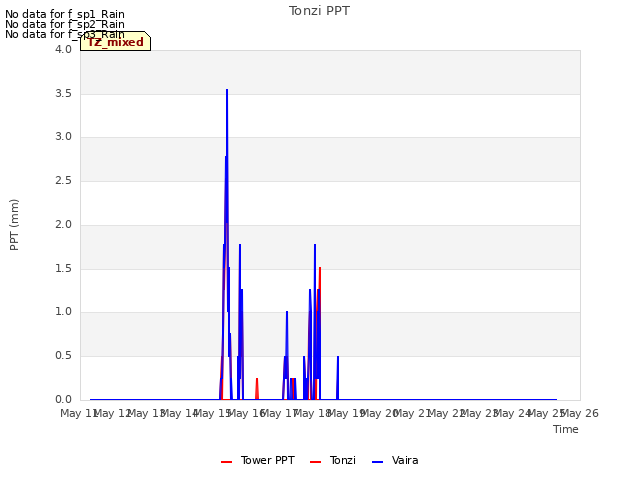This screenshot has width=640, height=480.
Task: Click the Vaira legend label
Action: coord(405,460)
